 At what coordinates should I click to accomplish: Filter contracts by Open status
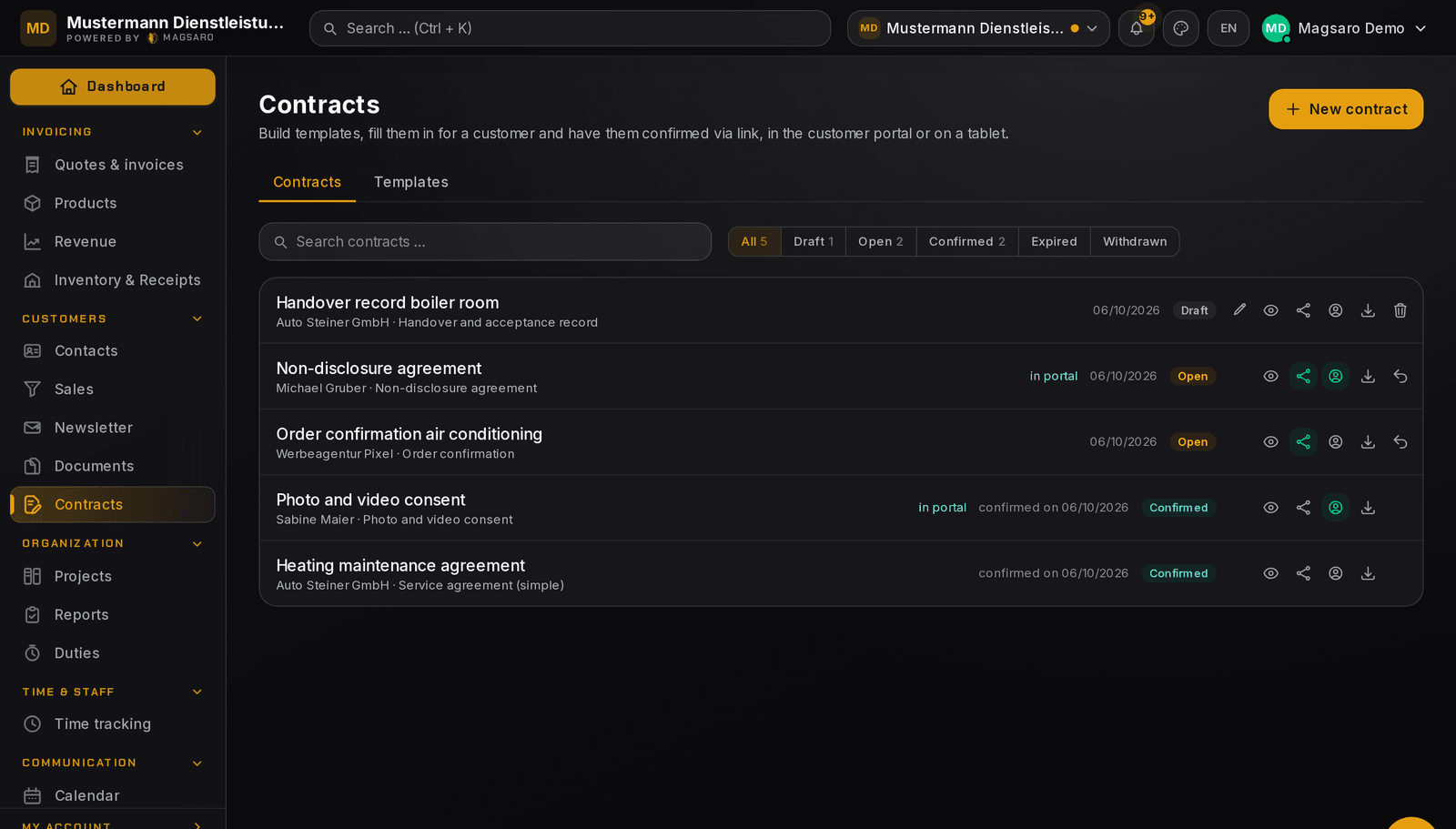881,241
